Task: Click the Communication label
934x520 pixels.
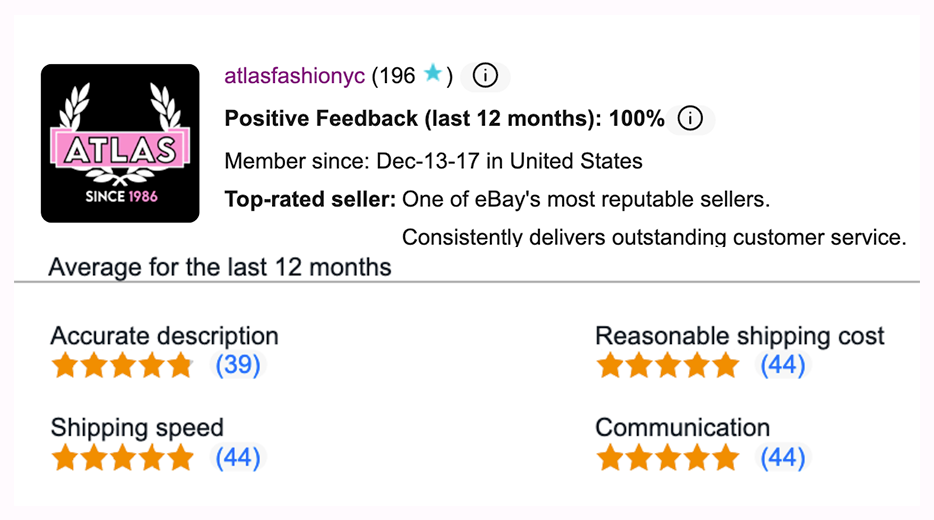Action: pos(683,428)
